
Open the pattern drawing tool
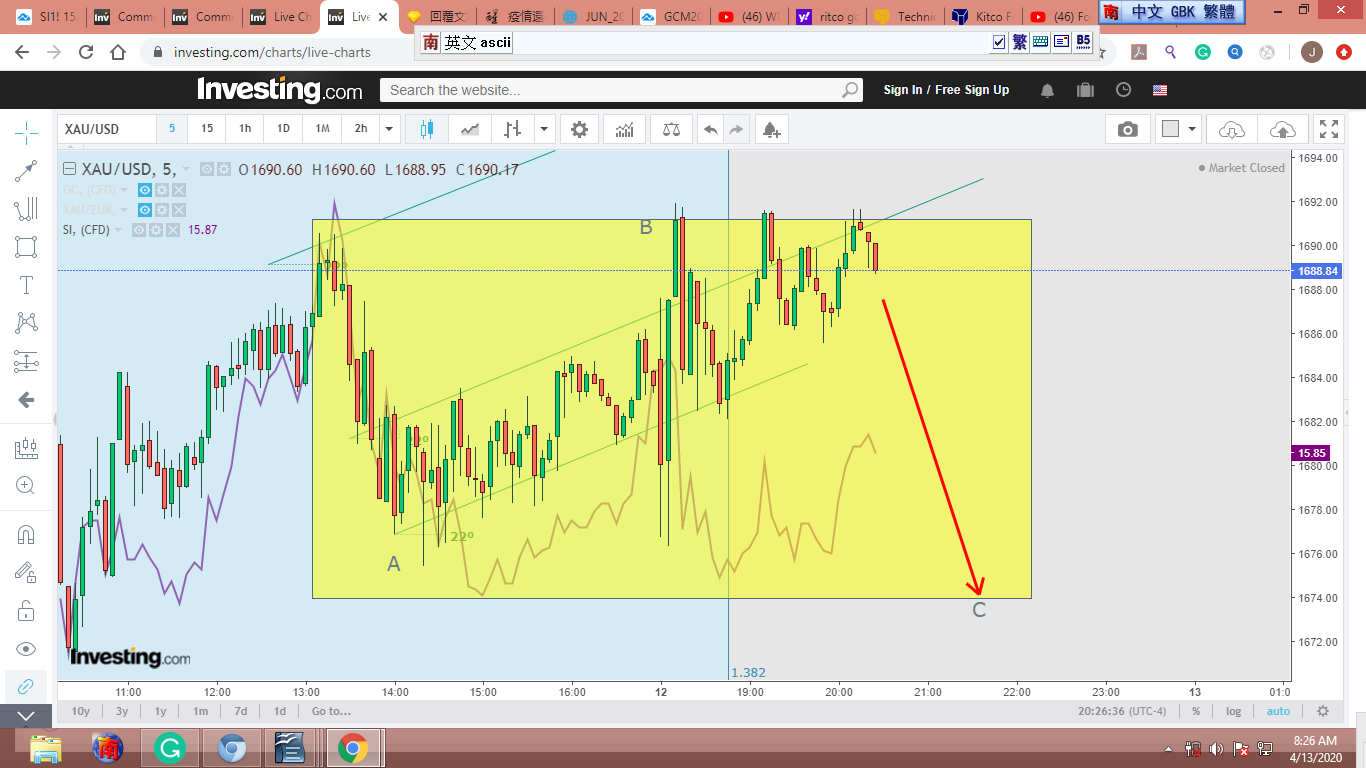[x=26, y=323]
